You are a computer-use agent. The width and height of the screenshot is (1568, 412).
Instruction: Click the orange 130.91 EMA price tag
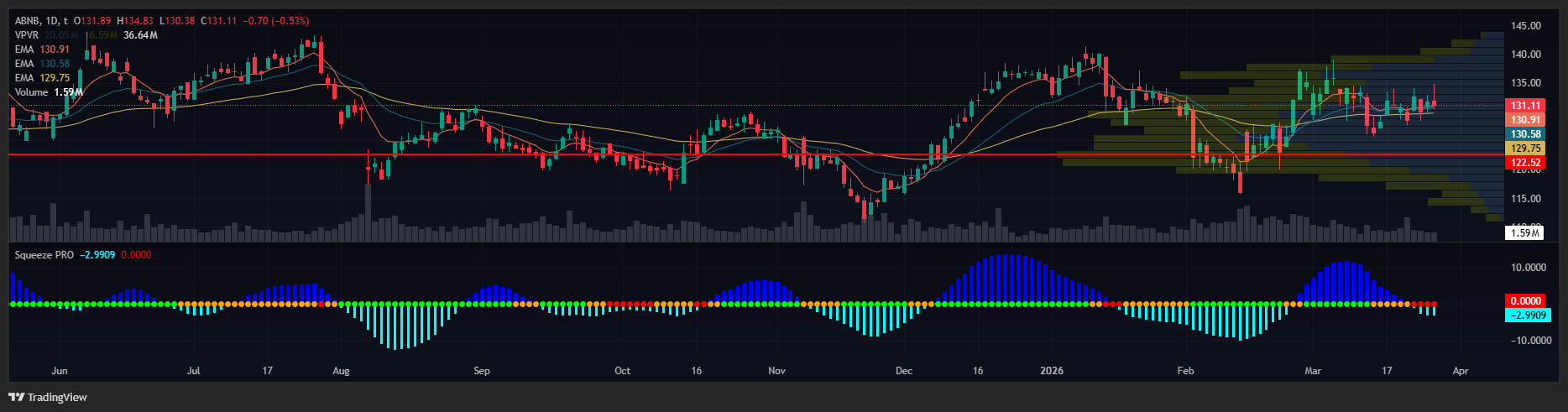pyautogui.click(x=1524, y=120)
